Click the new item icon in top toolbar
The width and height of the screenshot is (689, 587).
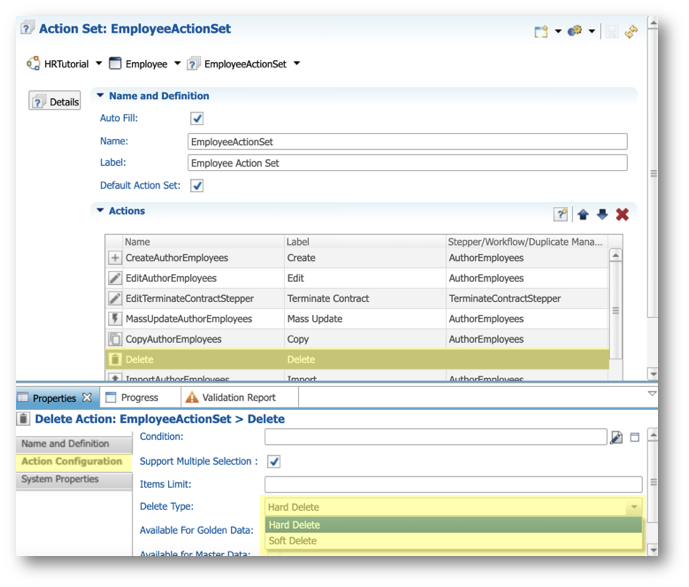coord(541,31)
